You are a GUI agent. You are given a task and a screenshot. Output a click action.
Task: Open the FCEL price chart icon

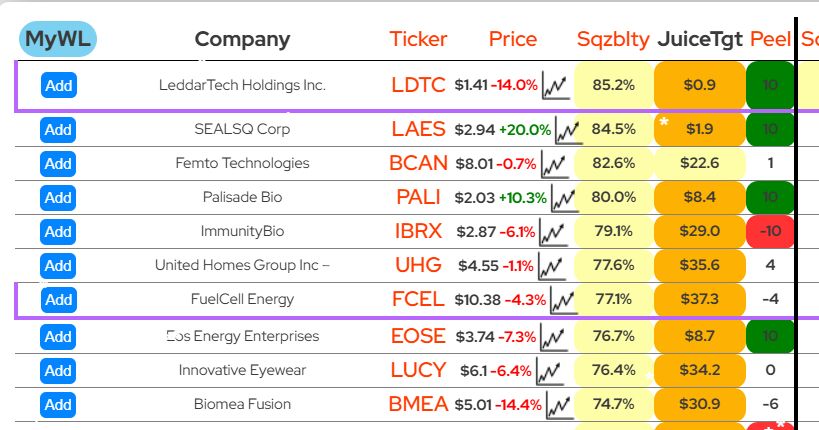coord(563,300)
